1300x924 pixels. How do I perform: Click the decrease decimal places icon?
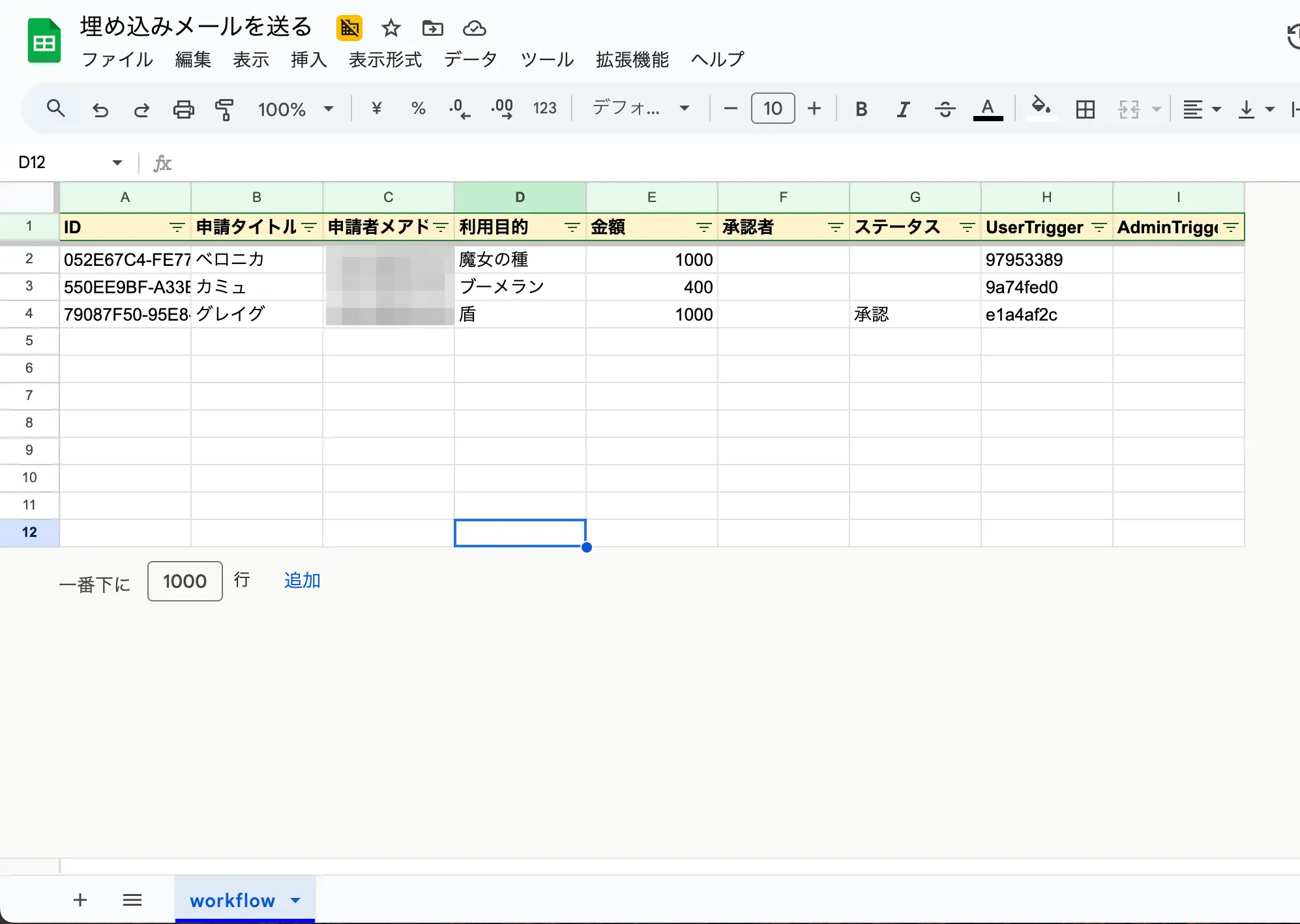click(460, 109)
